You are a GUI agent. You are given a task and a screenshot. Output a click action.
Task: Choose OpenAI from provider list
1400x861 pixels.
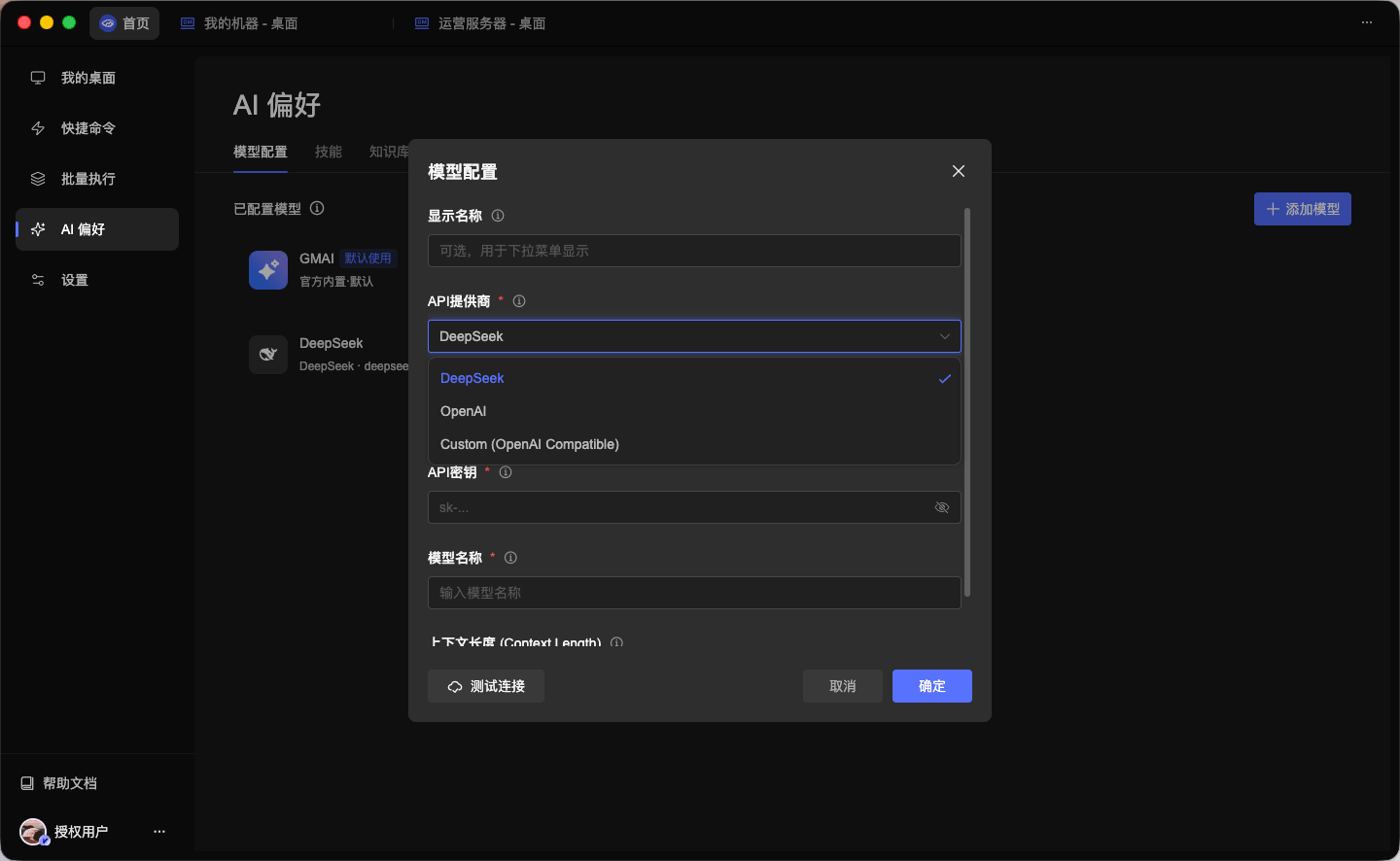(x=694, y=411)
